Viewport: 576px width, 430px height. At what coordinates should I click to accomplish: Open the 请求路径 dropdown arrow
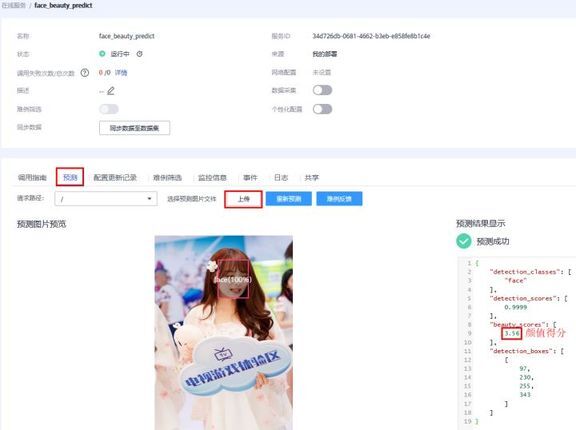pos(149,199)
